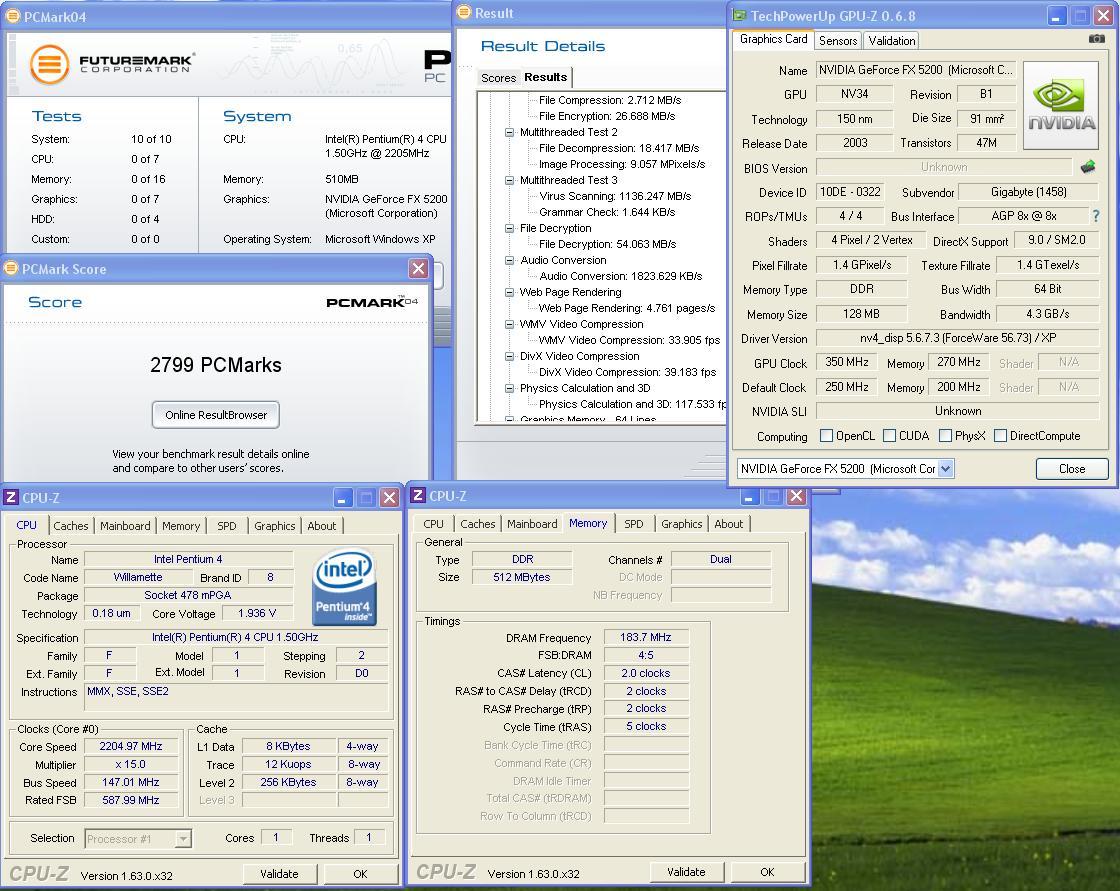
Task: Click the NVIDIA logo in GPU-Z
Action: pyautogui.click(x=1061, y=106)
